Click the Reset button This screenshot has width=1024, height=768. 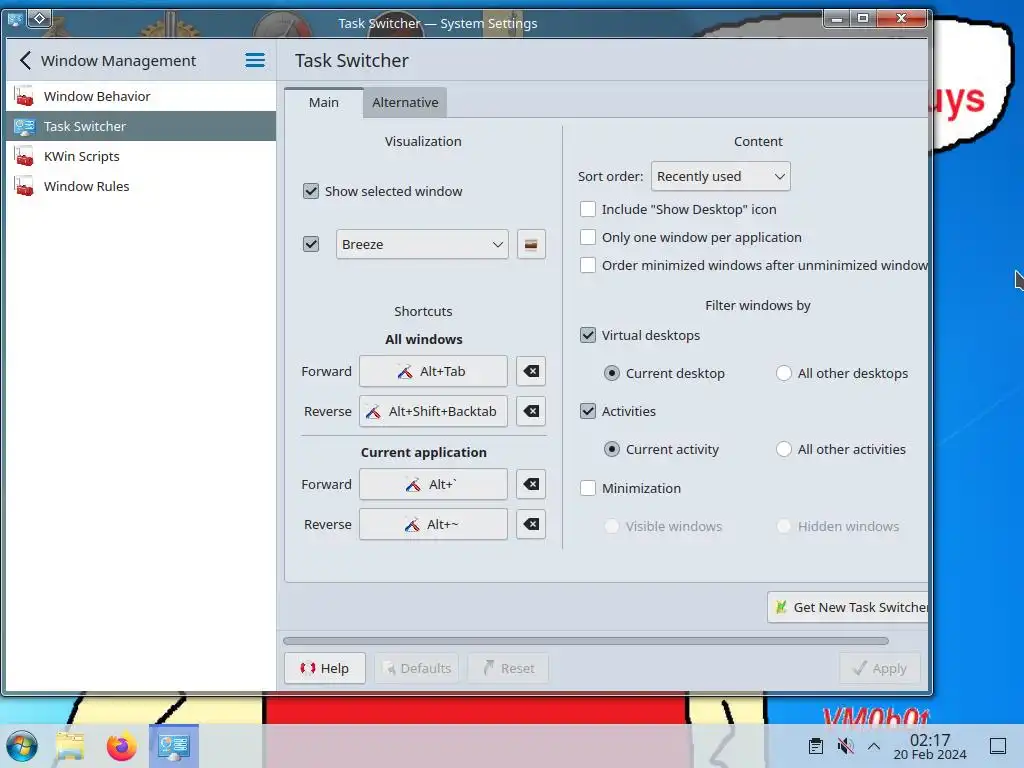(x=508, y=668)
